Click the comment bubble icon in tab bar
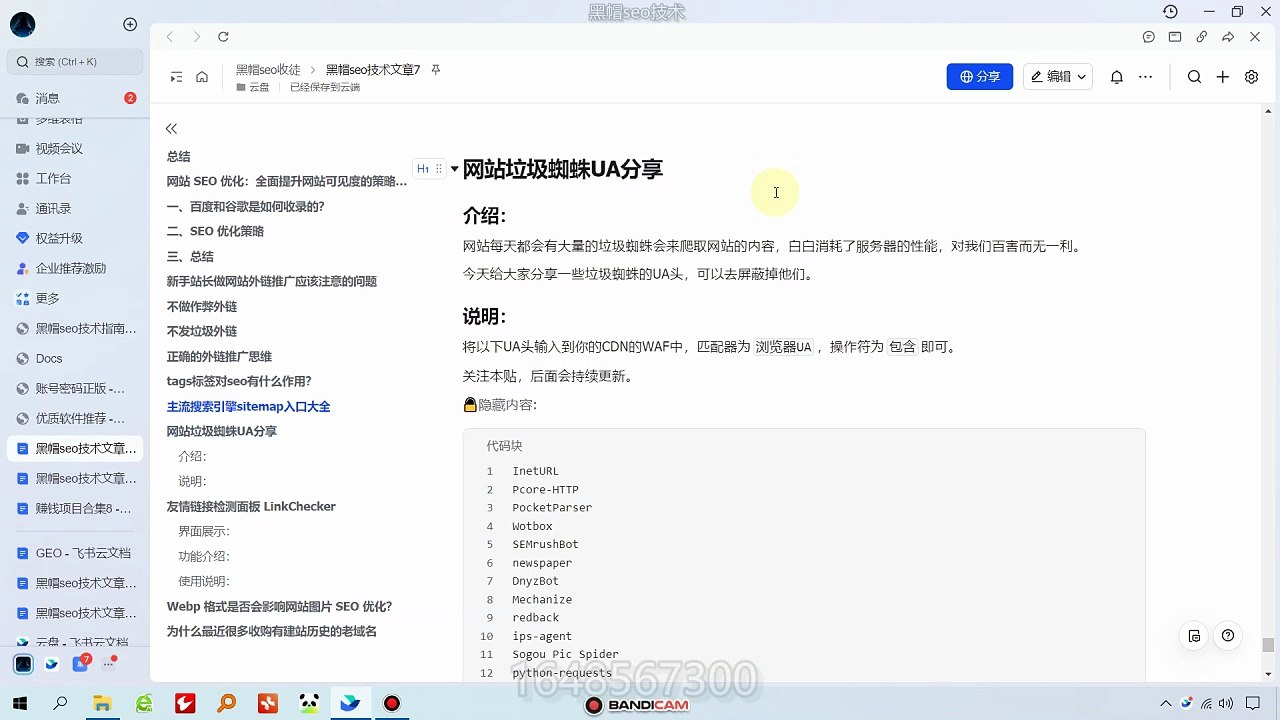This screenshot has width=1280, height=720. (x=1149, y=37)
